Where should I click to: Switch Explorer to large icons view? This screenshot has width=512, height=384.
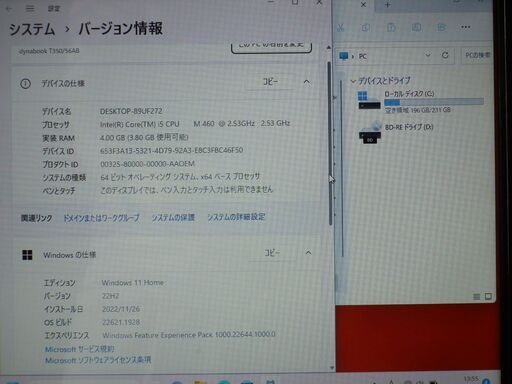click(x=488, y=296)
